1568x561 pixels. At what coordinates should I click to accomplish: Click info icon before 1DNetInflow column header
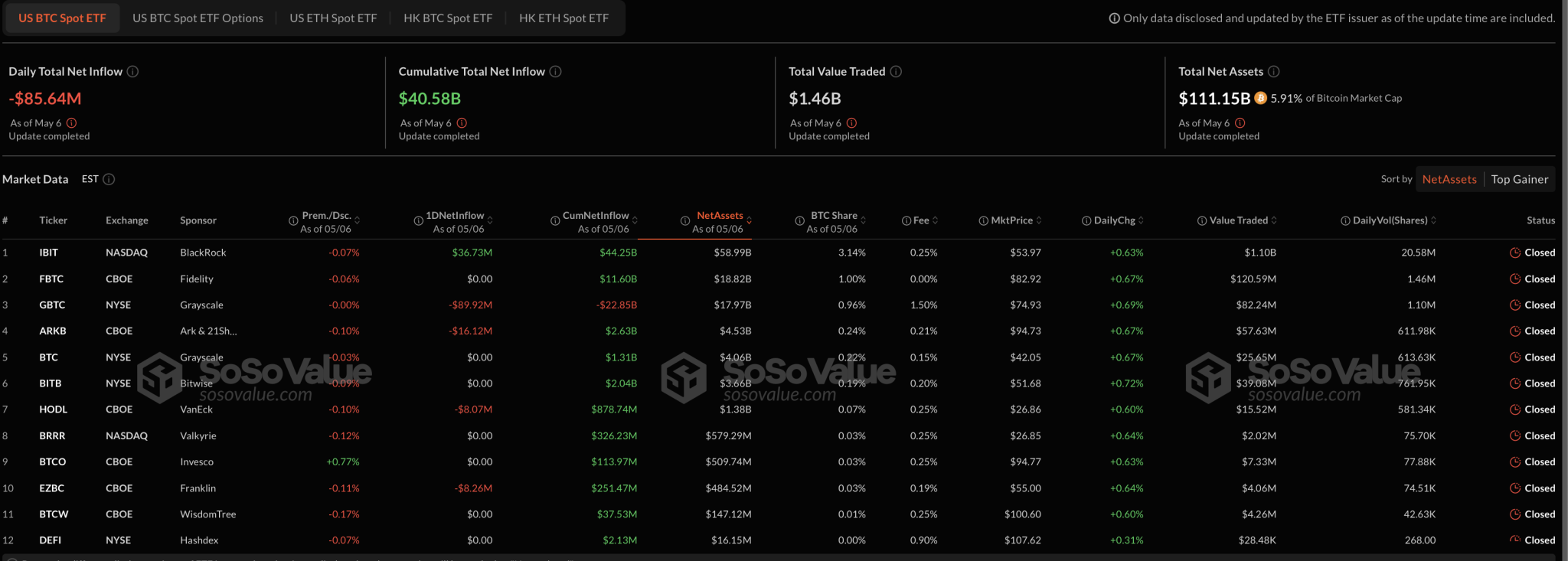pos(419,220)
